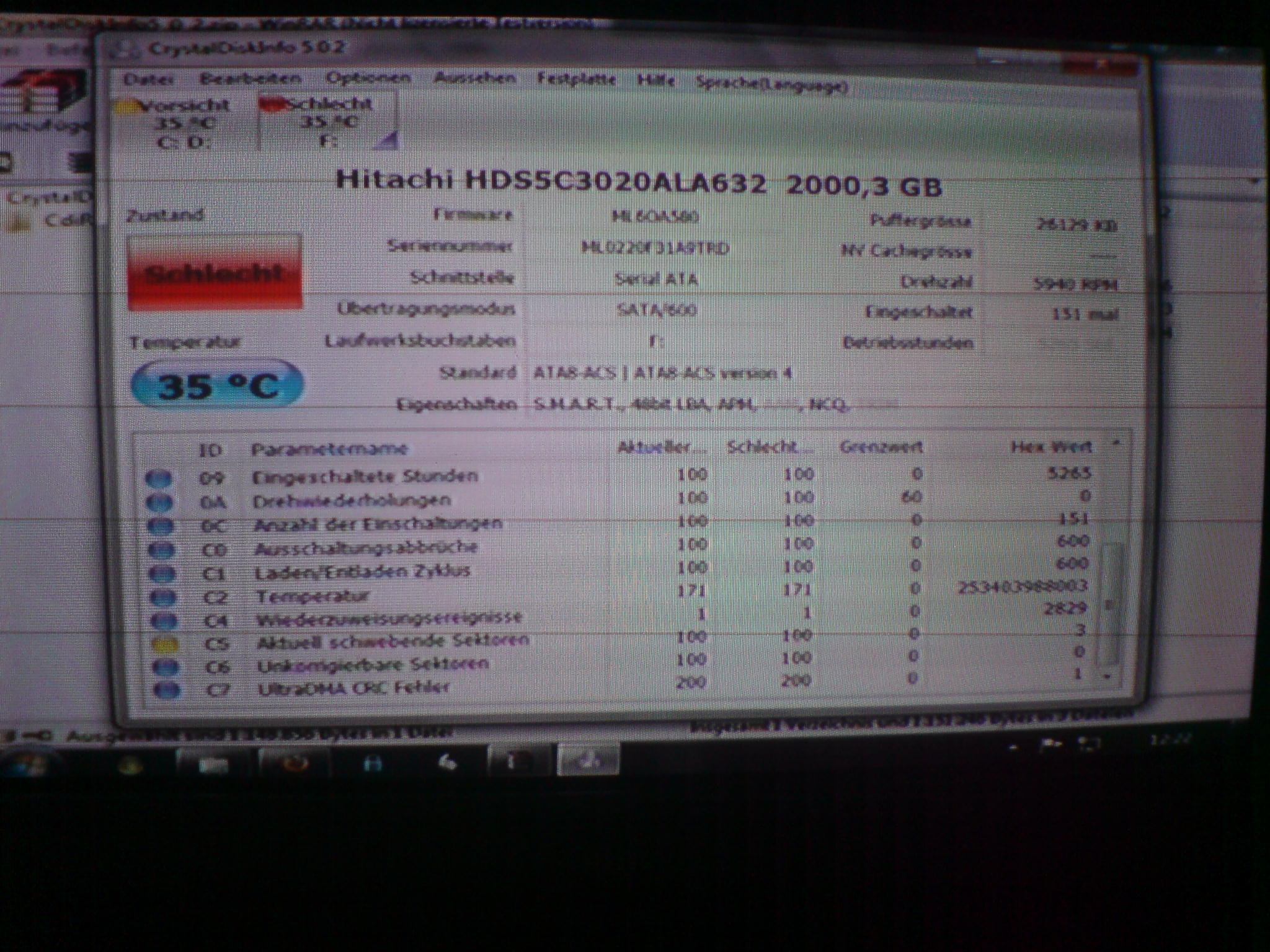This screenshot has height=952, width=1270.
Task: Click the 35 °C temperature indicator
Action: [218, 386]
